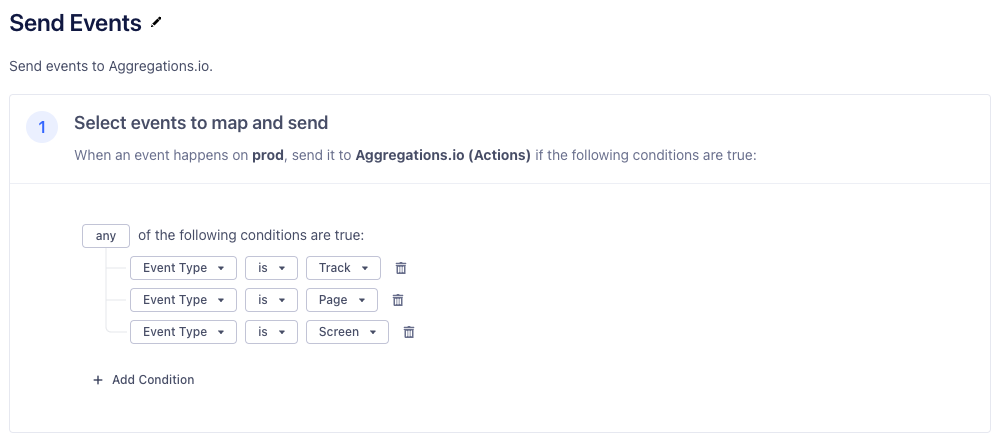The image size is (999, 437).
Task: Remove the Page condition using trash icon
Action: (397, 300)
